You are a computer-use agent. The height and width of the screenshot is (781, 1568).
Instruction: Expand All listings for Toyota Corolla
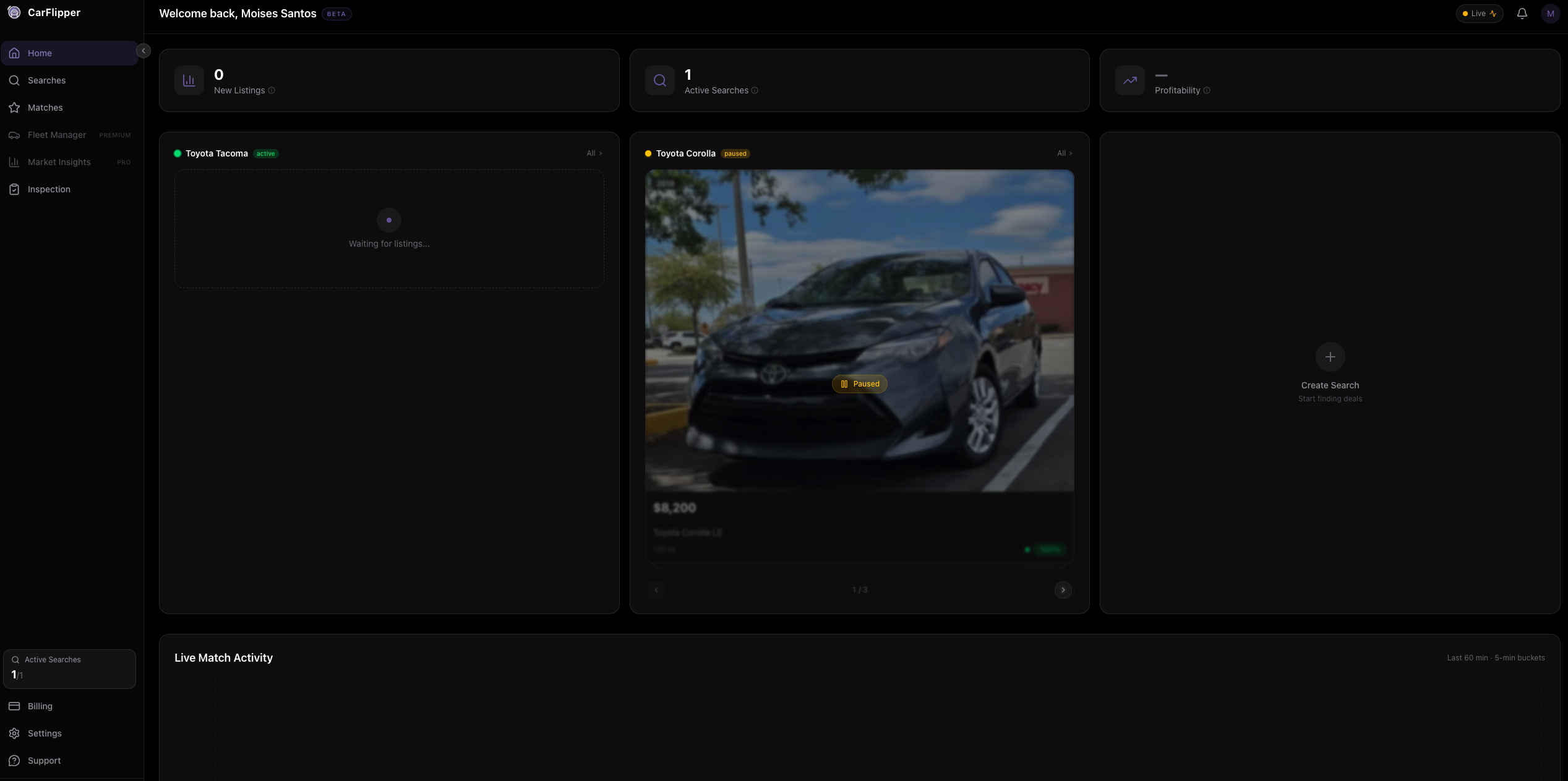tap(1064, 153)
